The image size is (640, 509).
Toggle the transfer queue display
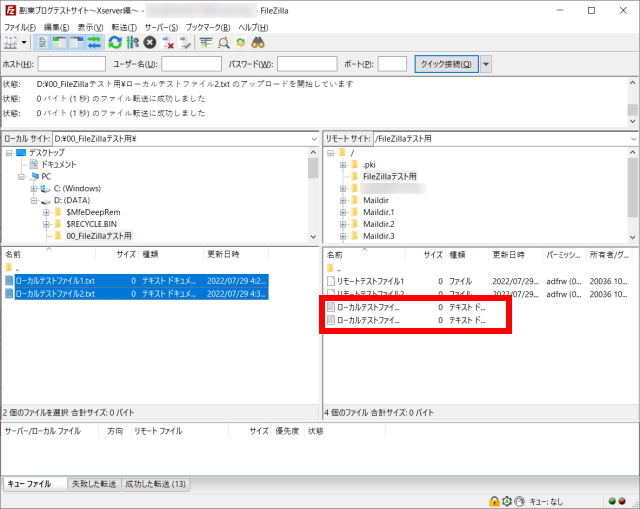pos(94,43)
